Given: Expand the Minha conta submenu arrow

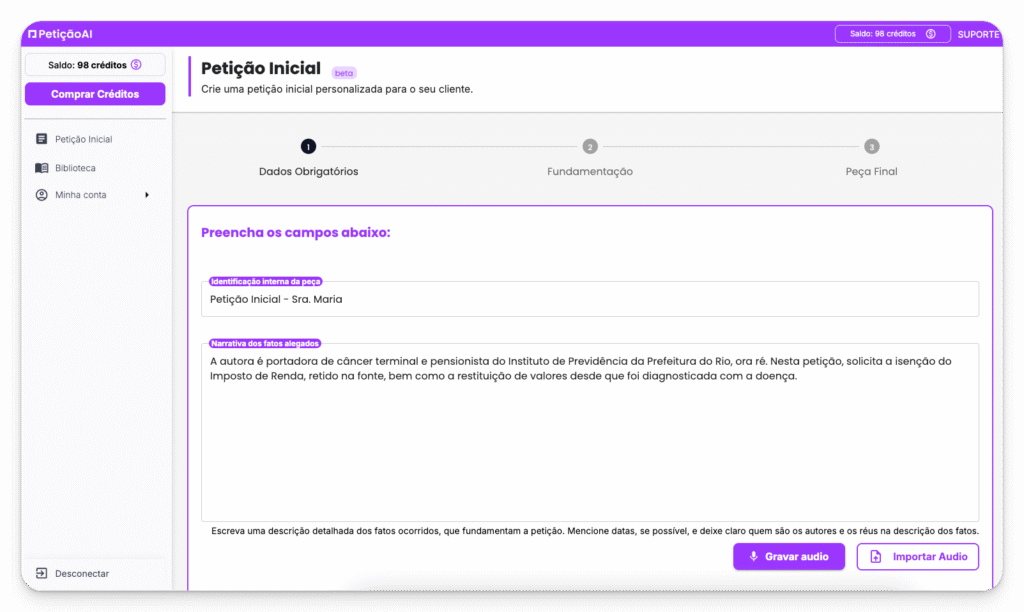Looking at the screenshot, I should [147, 195].
